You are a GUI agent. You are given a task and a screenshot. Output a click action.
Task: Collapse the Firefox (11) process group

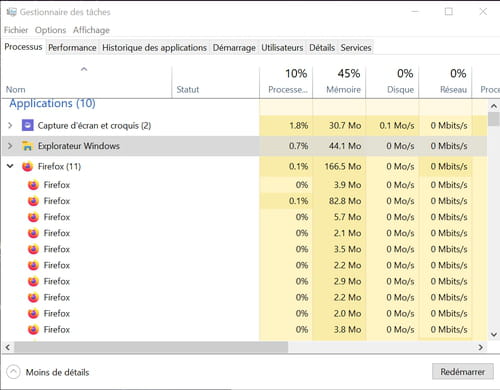coord(10,166)
